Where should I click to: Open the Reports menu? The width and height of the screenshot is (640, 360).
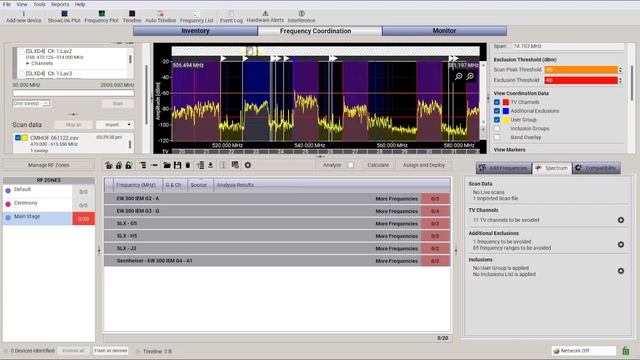[60, 4]
